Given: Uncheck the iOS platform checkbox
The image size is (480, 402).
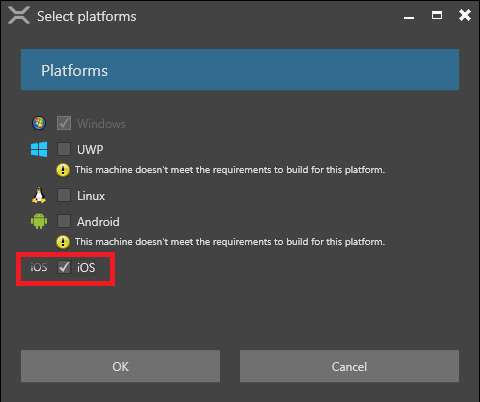Looking at the screenshot, I should pyautogui.click(x=64, y=267).
